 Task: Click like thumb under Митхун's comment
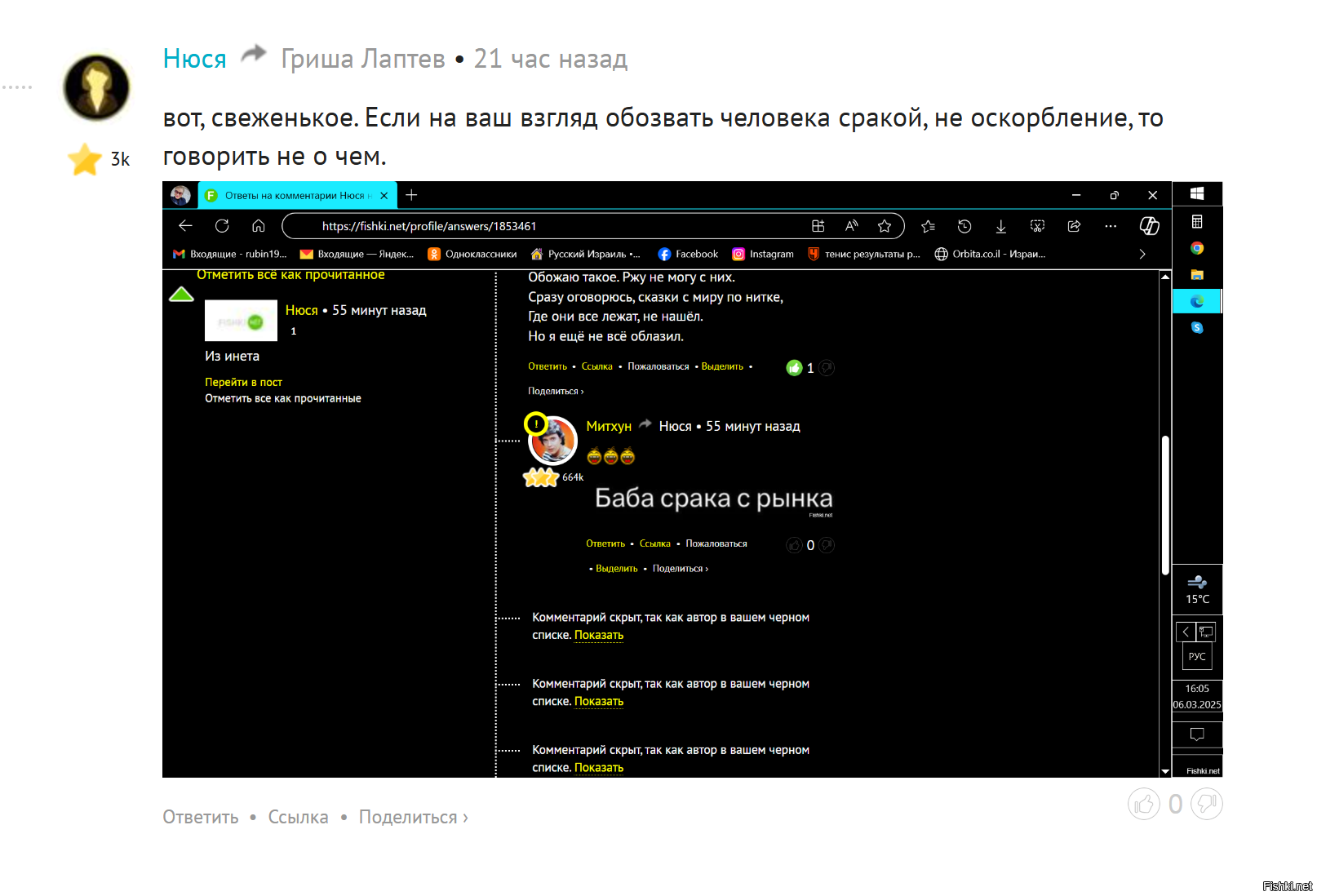(794, 545)
